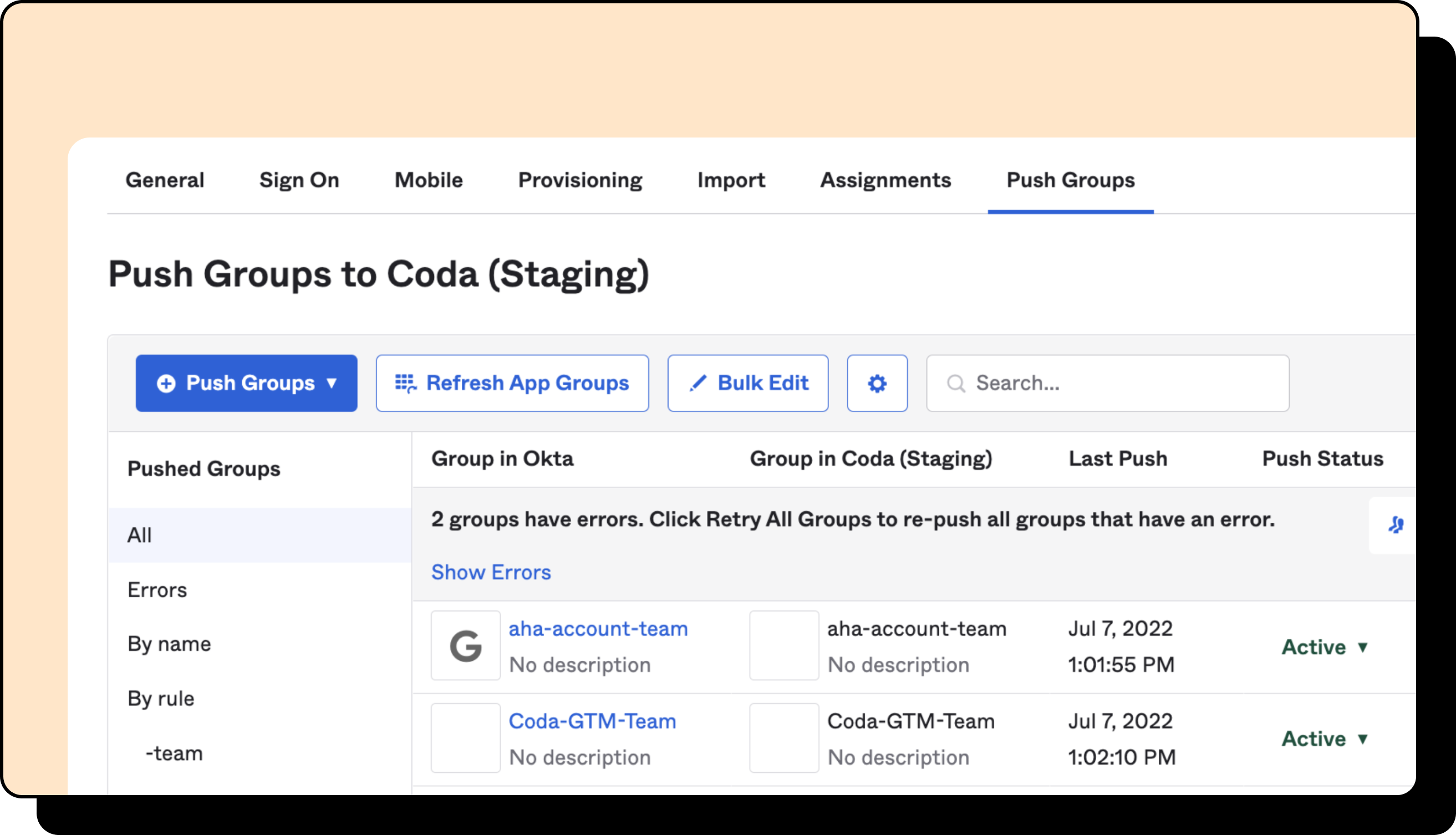Click the Push Groups to Coda (Staging) title
This screenshot has width=1456, height=835.
(x=379, y=274)
